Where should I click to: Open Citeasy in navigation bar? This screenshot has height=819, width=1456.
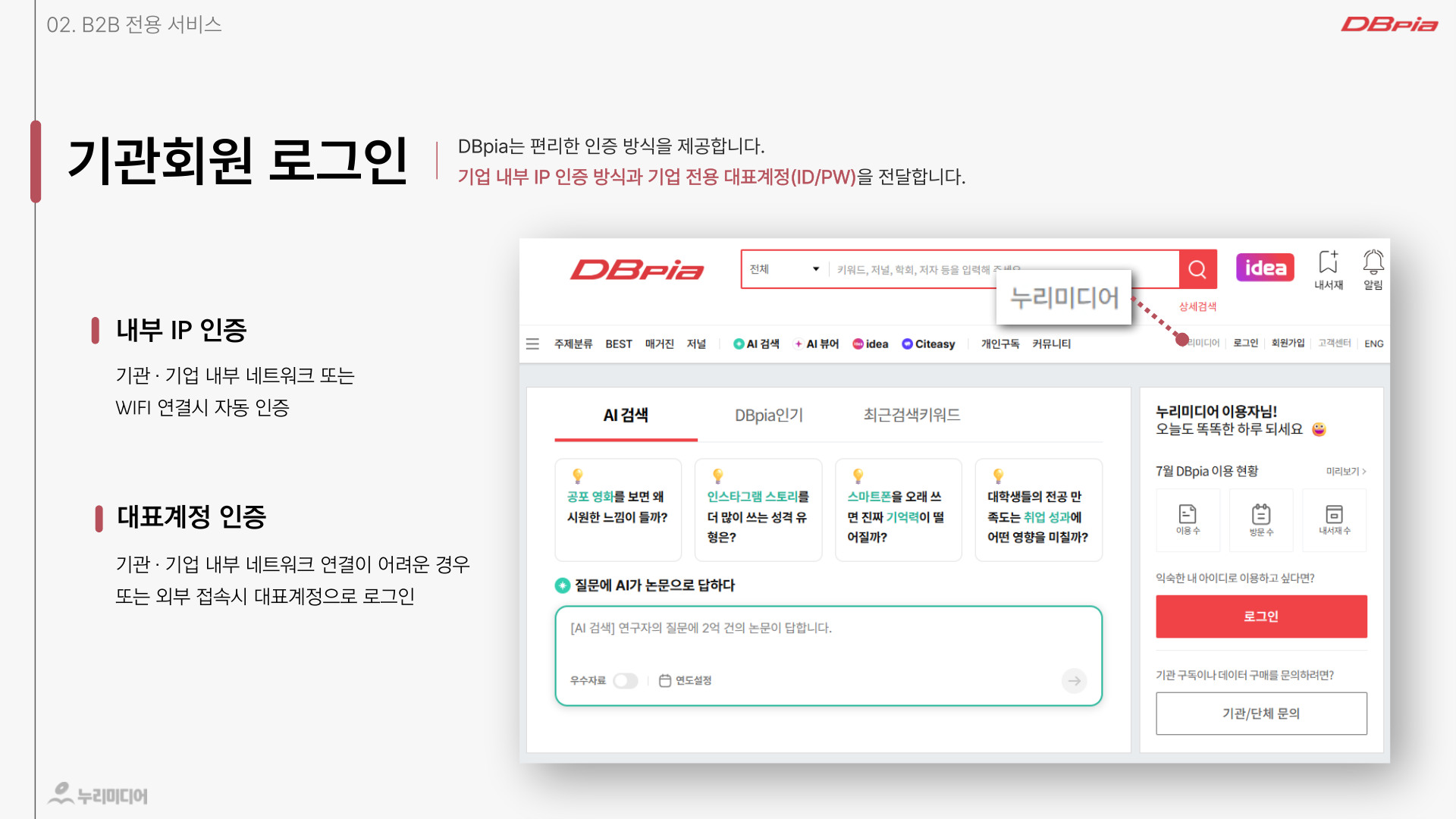pyautogui.click(x=928, y=344)
